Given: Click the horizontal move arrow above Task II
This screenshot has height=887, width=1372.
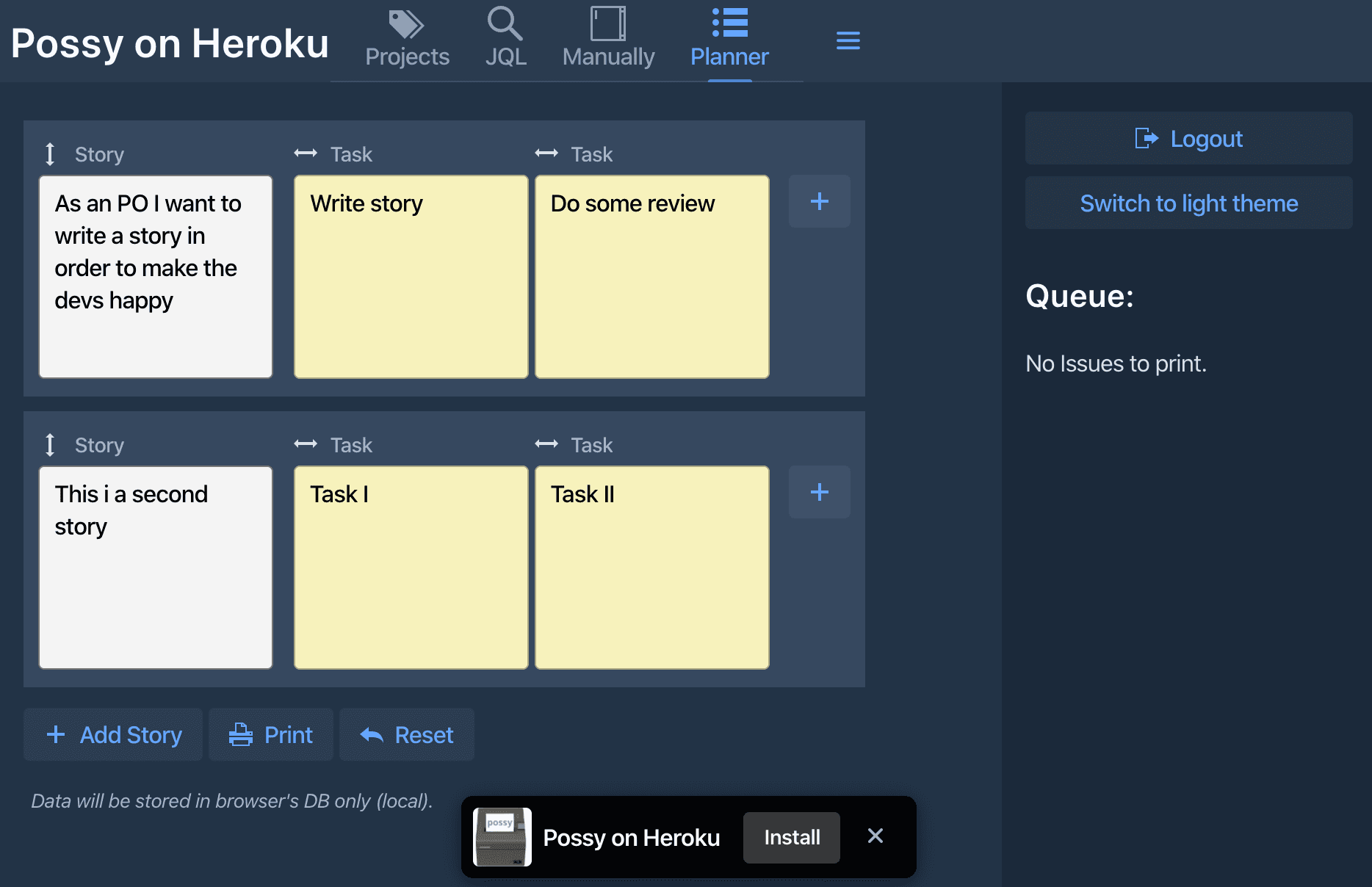Looking at the screenshot, I should [546, 444].
